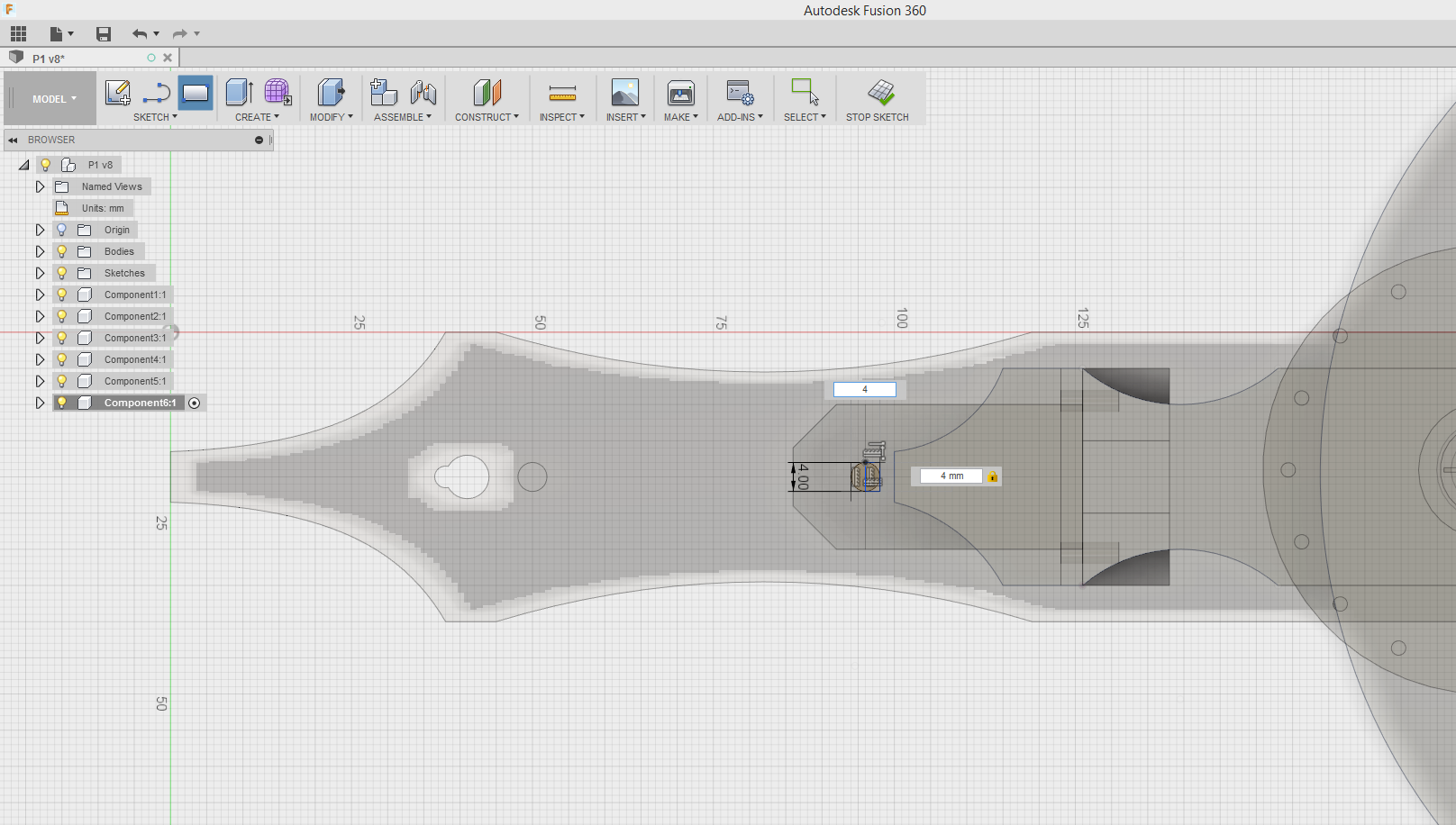Select the Extrude tool icon

[239, 93]
